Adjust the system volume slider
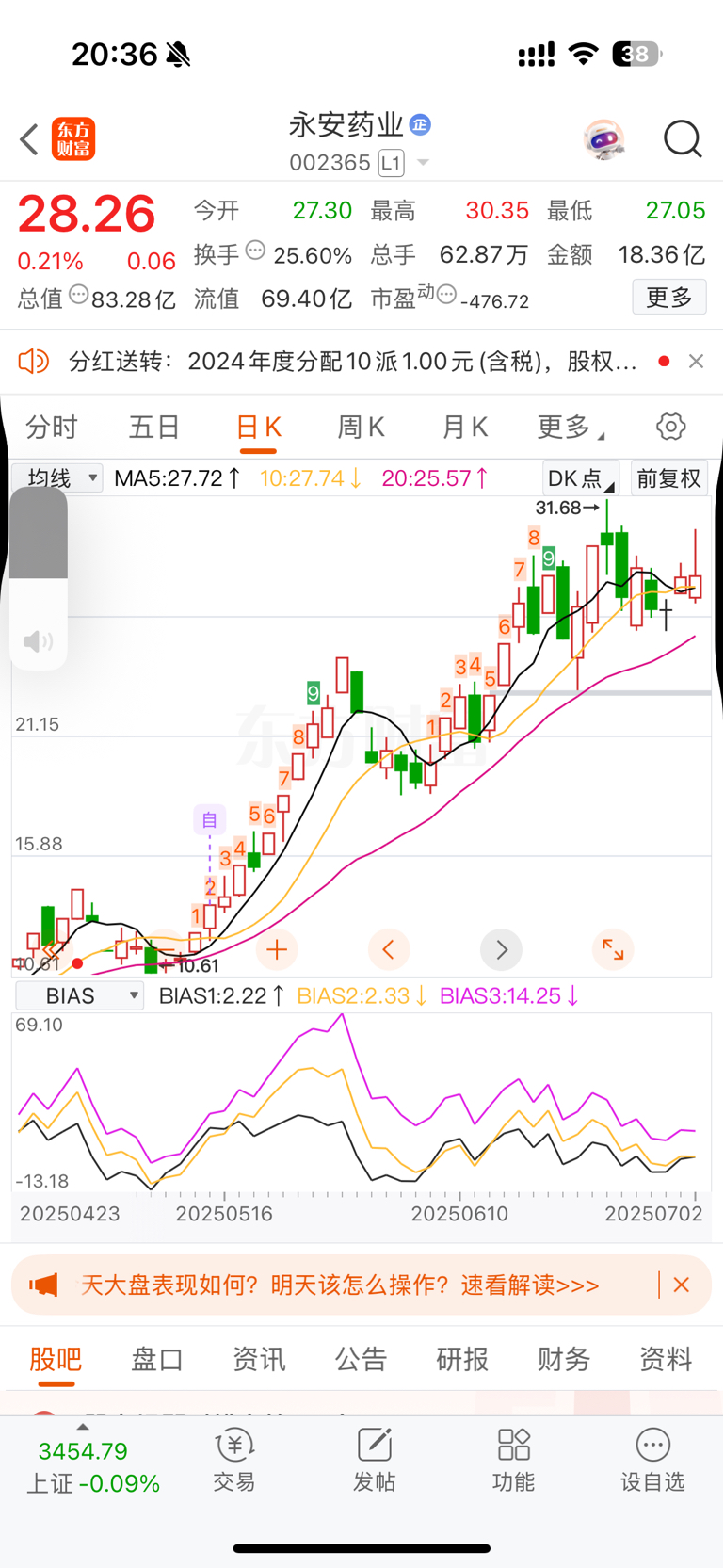Viewport: 724px width, 1568px height. 39,577
